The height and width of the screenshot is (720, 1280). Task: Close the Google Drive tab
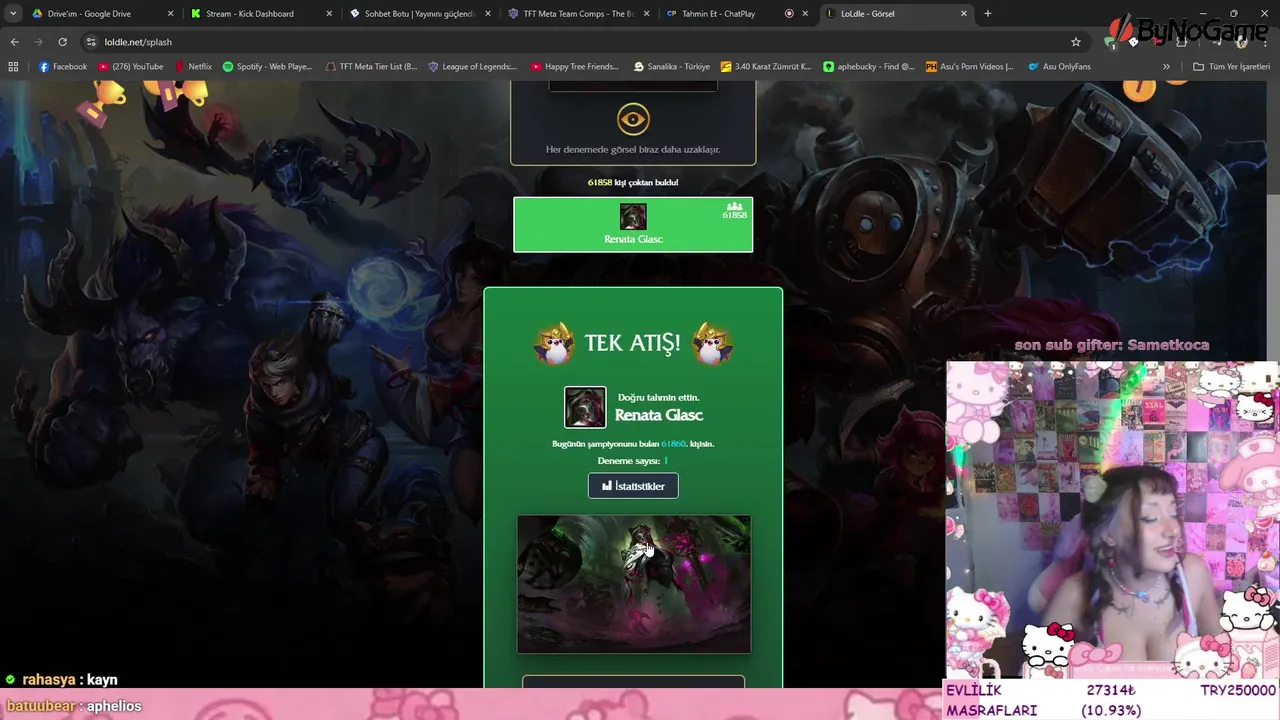[170, 14]
